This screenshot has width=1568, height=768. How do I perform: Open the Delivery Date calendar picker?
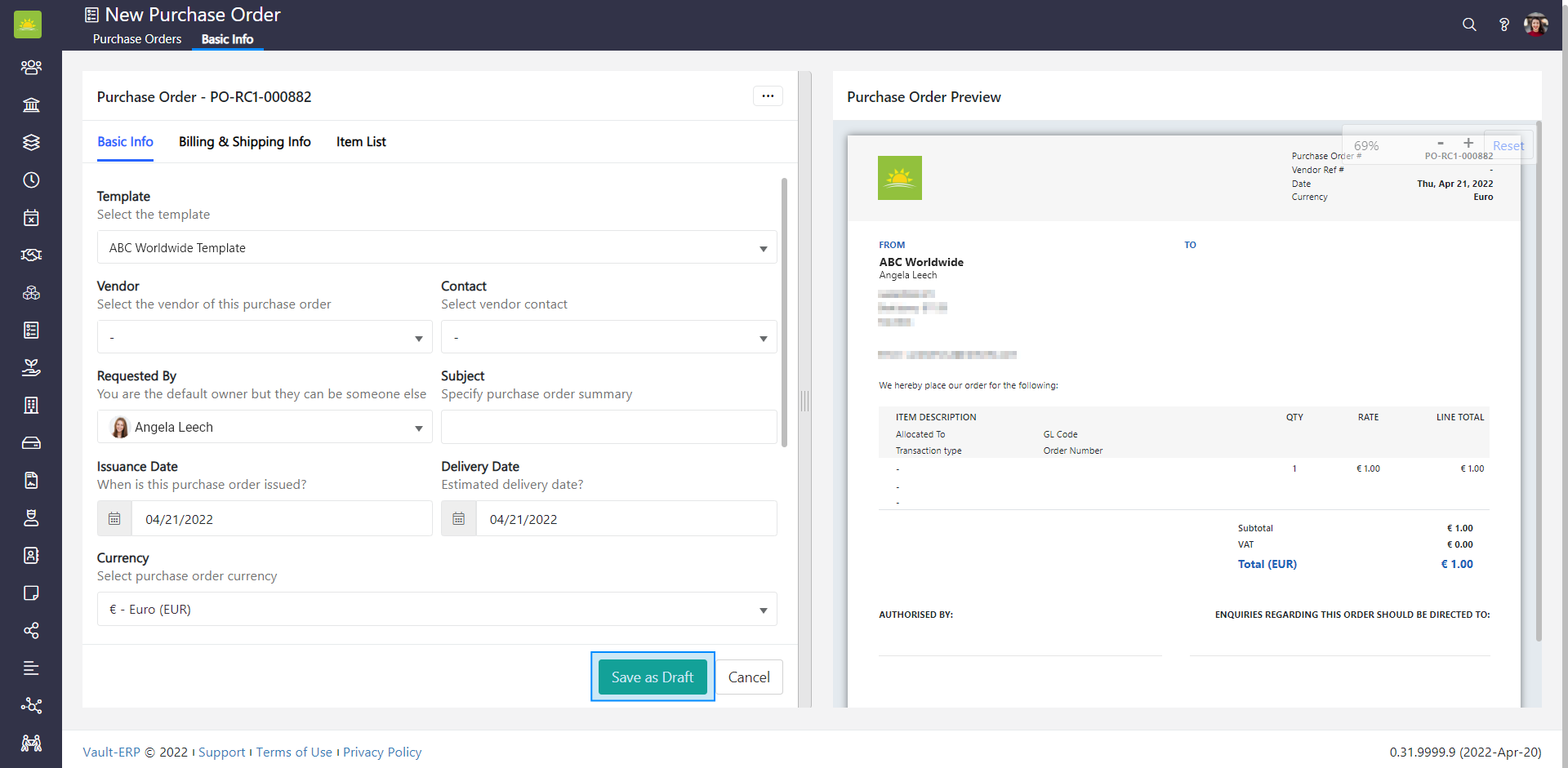point(459,519)
